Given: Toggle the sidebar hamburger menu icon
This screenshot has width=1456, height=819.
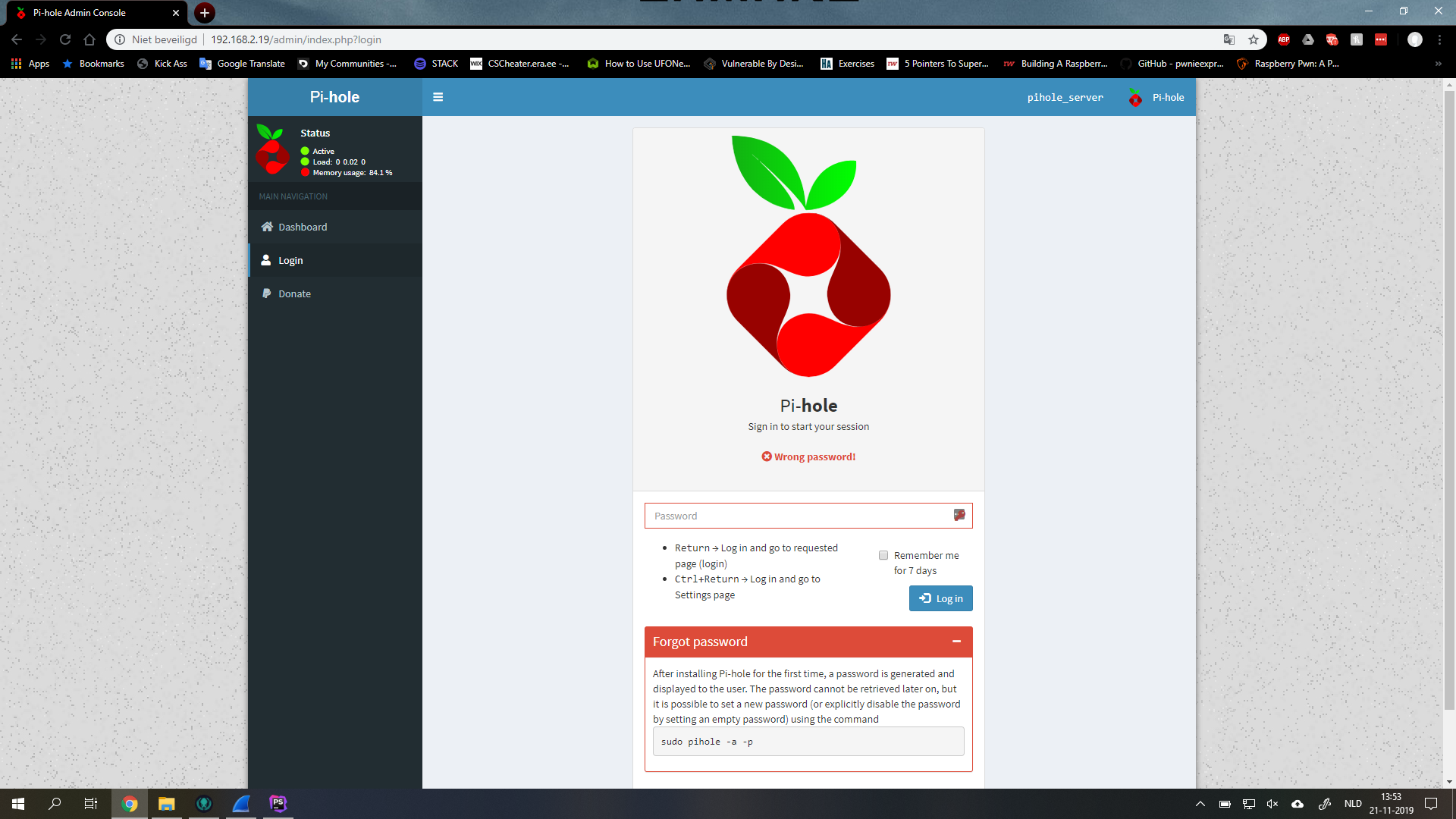Looking at the screenshot, I should [438, 97].
